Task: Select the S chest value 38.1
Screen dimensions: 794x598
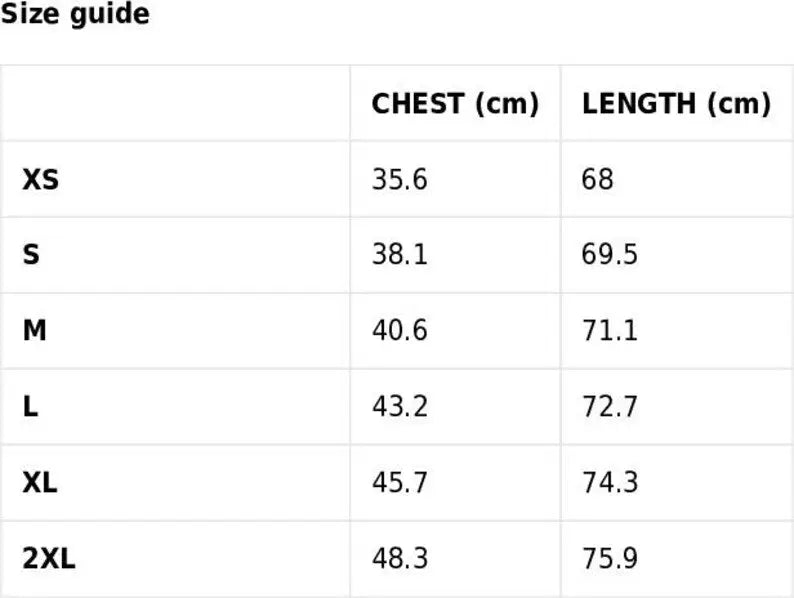Action: (x=400, y=255)
